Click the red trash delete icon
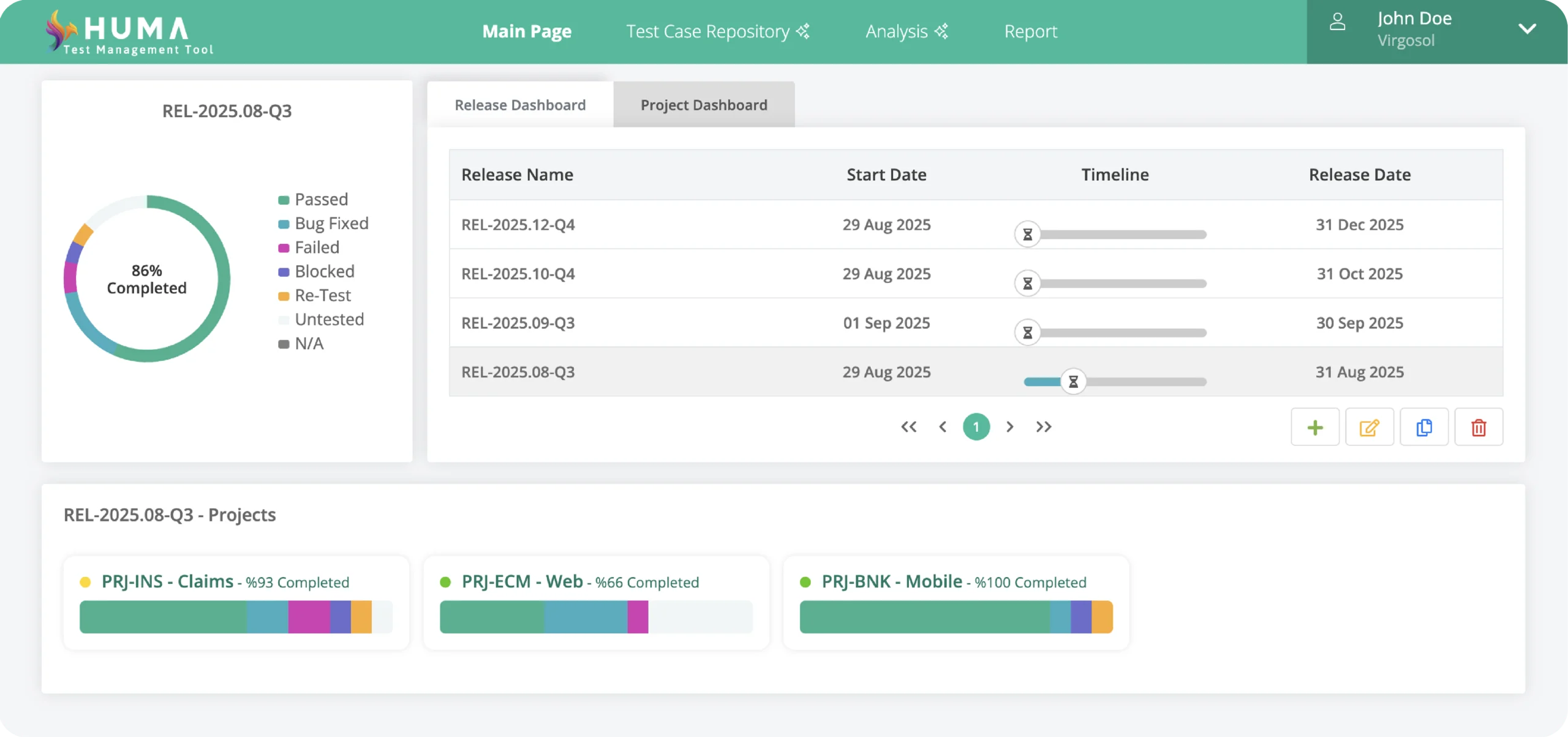Viewport: 1568px width, 737px height. pos(1479,427)
